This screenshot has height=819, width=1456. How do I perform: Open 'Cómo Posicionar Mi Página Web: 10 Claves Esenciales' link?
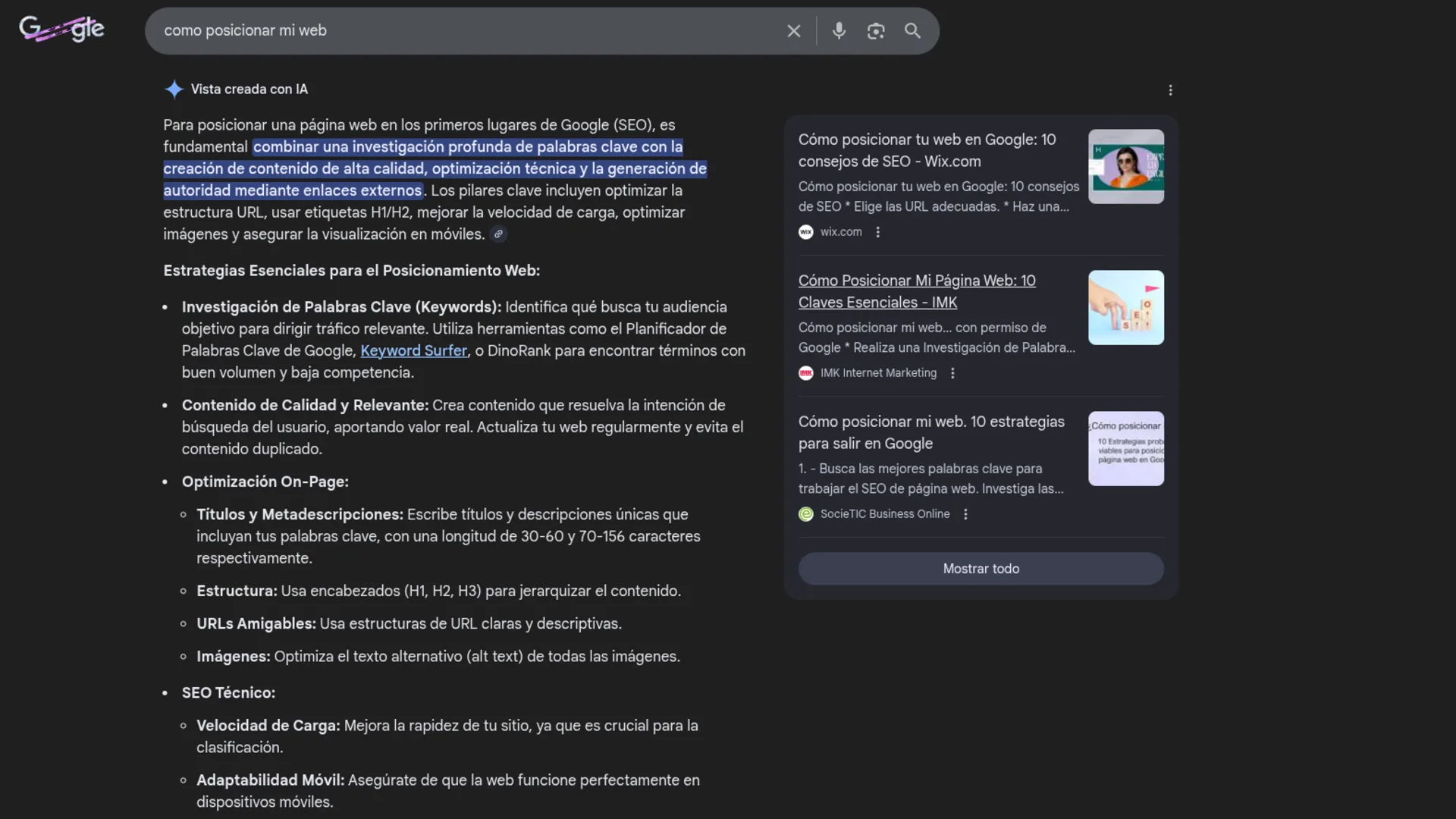pos(917,291)
